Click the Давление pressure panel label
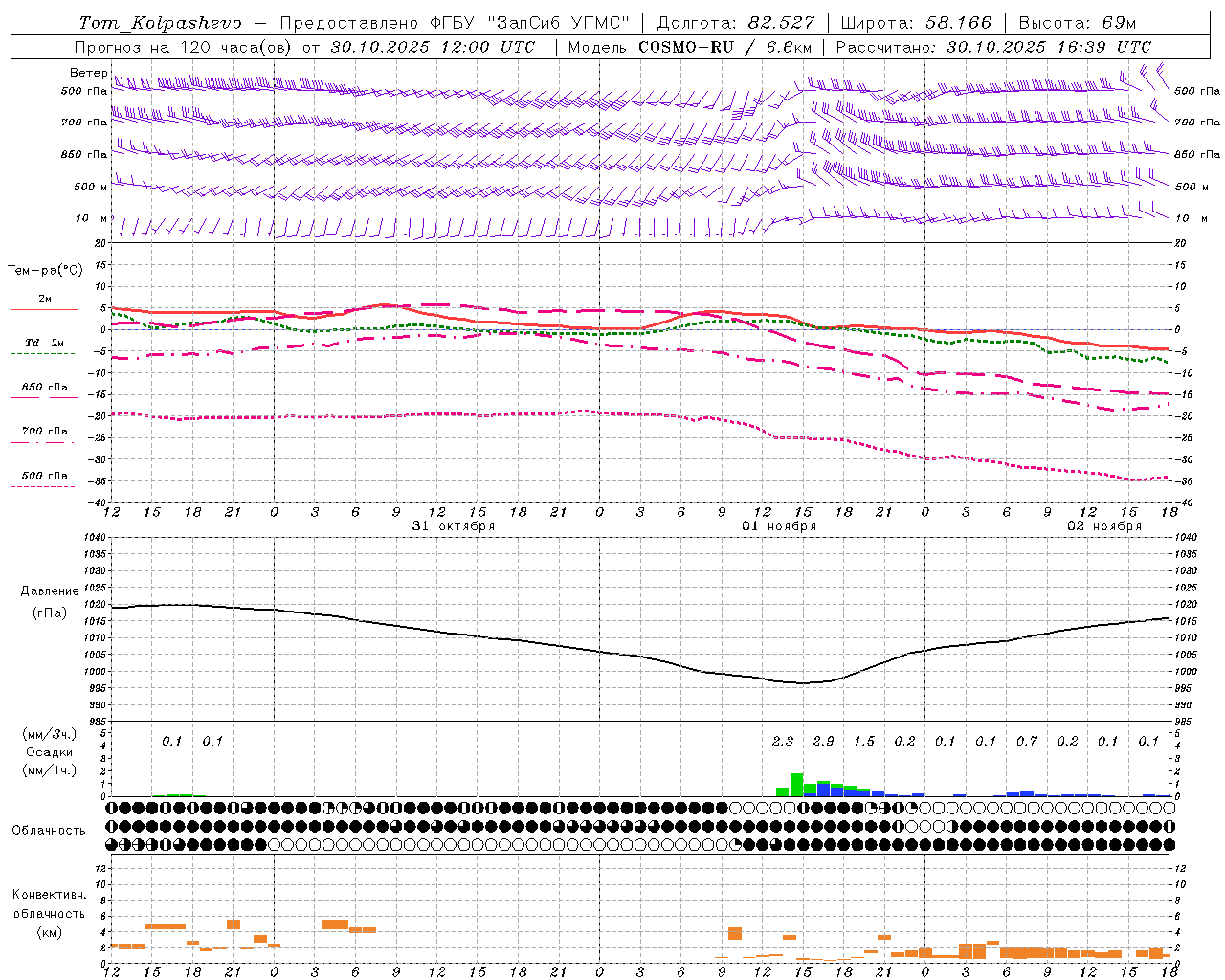The image size is (1225, 980). pos(50,591)
